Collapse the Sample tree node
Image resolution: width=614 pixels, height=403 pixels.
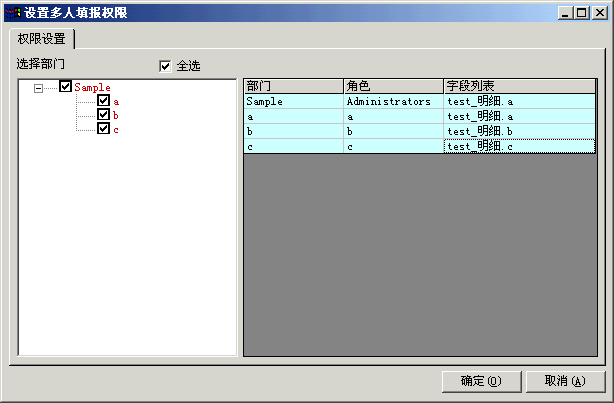[x=38, y=88]
